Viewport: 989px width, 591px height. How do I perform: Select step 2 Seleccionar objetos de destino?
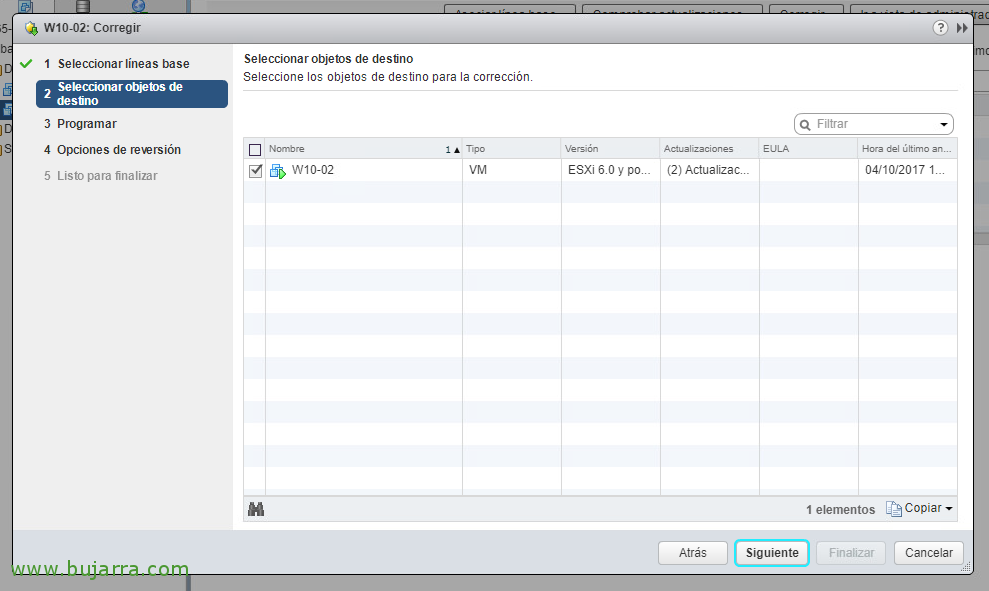132,94
